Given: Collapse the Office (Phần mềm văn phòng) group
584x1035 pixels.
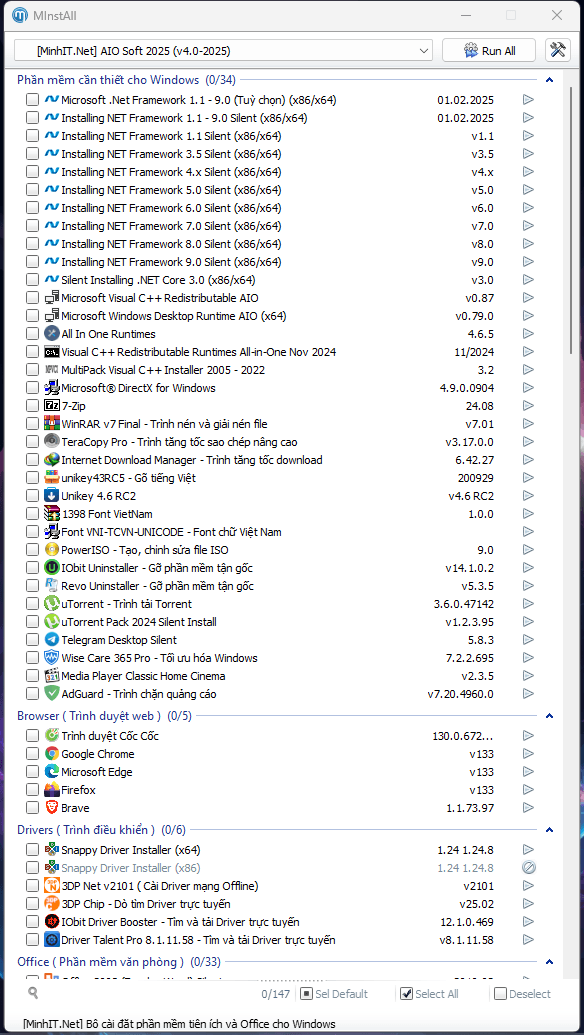Looking at the screenshot, I should (549, 962).
